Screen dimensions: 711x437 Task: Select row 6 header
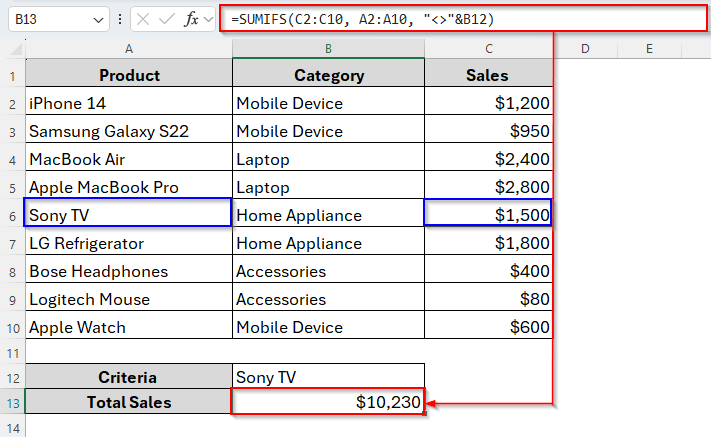[x=12, y=215]
